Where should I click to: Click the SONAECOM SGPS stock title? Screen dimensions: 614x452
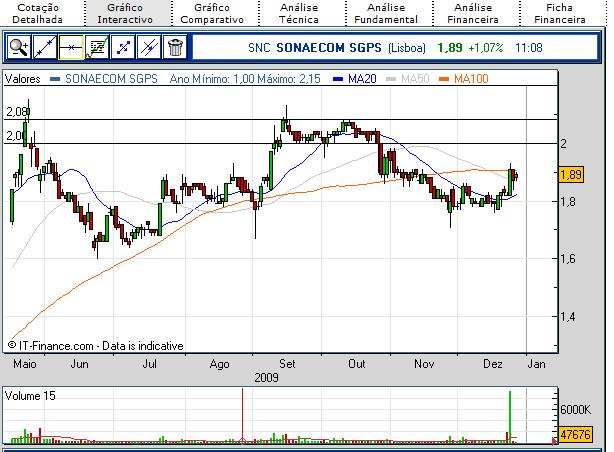tap(329, 48)
